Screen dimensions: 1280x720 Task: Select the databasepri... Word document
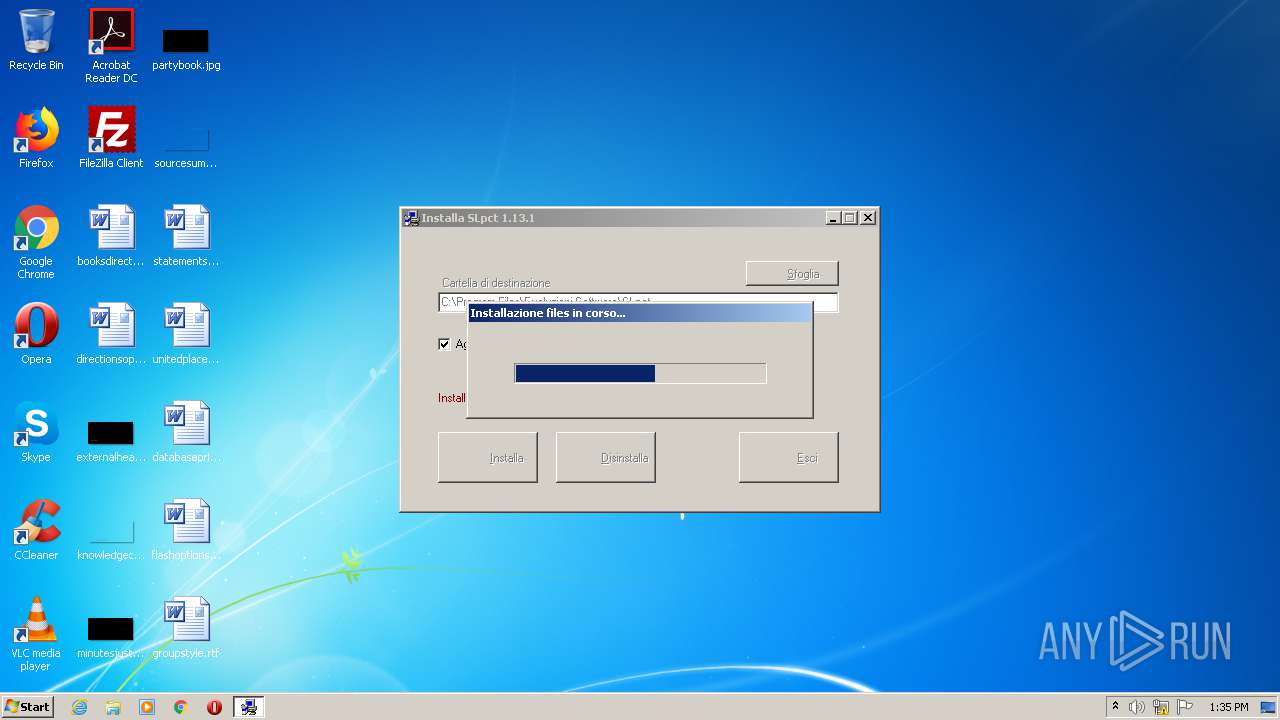186,432
